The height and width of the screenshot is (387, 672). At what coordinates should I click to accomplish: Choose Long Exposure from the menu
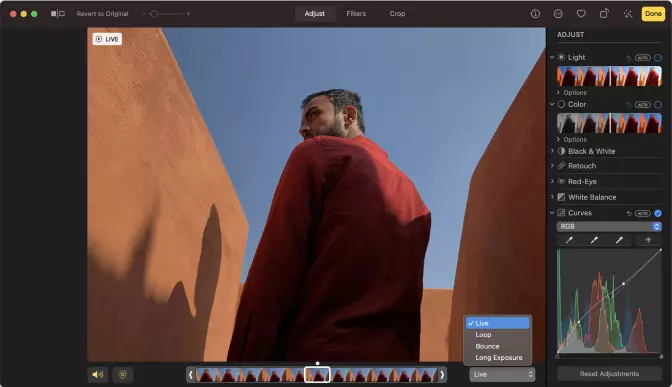498,357
